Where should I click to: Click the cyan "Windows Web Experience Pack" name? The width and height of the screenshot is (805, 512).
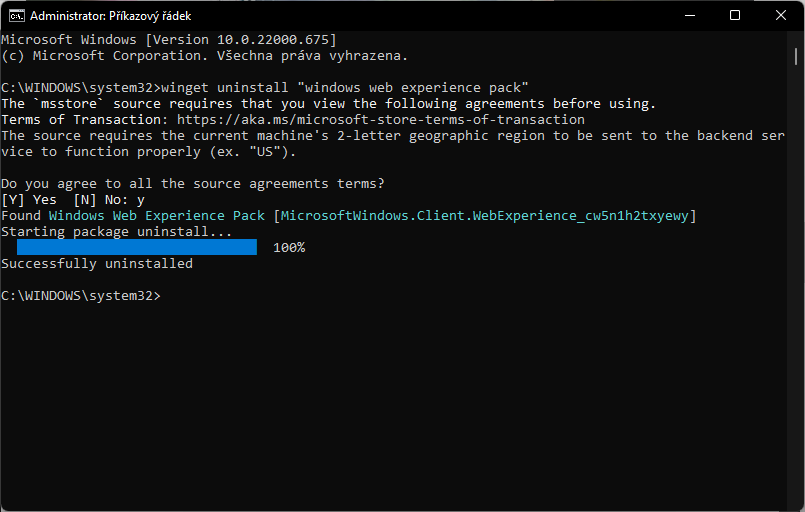tap(157, 216)
